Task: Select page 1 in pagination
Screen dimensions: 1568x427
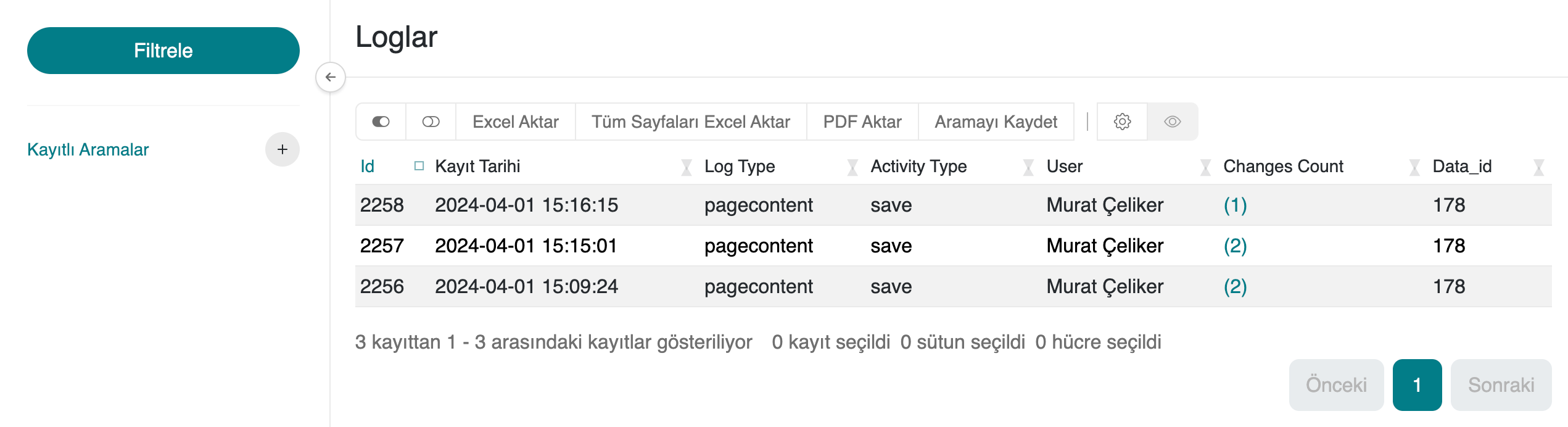Action: click(x=1417, y=385)
